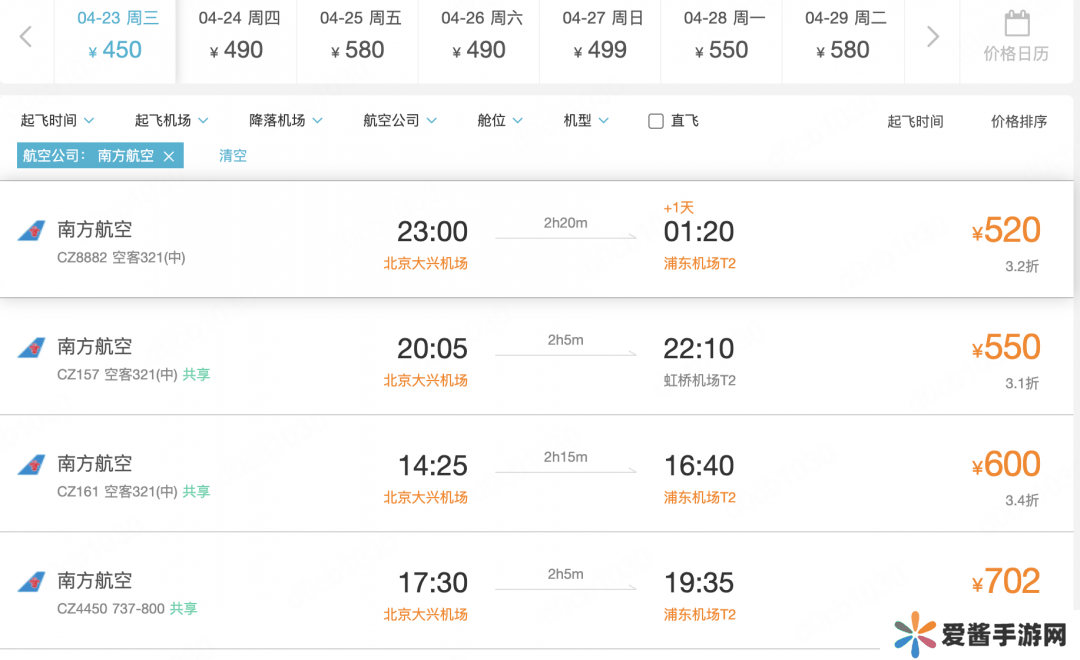Image resolution: width=1080 pixels, height=660 pixels.
Task: Expand the 起飞机场 filter dropdown
Action: pyautogui.click(x=171, y=121)
